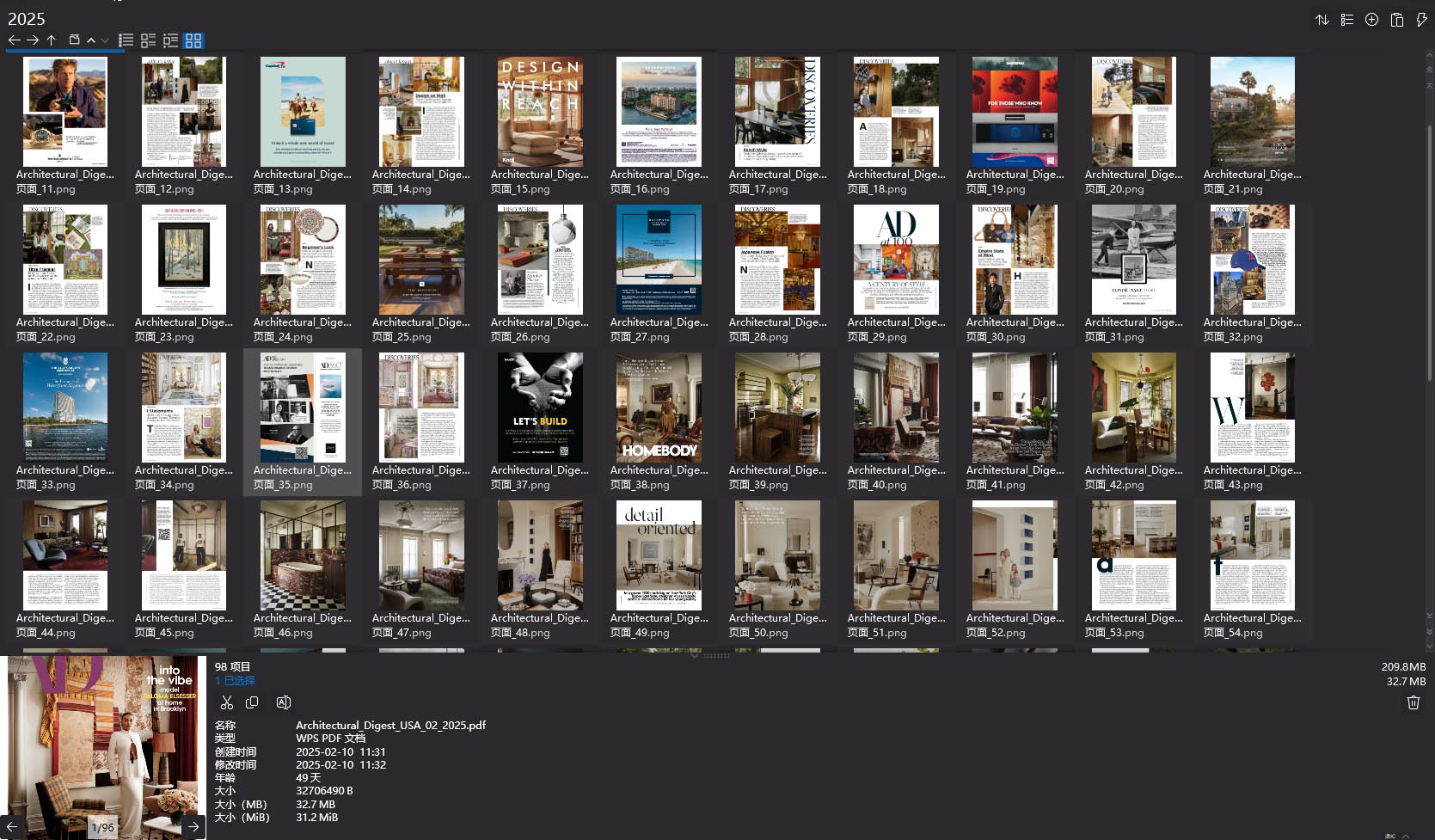
Task: Delete selection with the trash icon
Action: pyautogui.click(x=1413, y=702)
